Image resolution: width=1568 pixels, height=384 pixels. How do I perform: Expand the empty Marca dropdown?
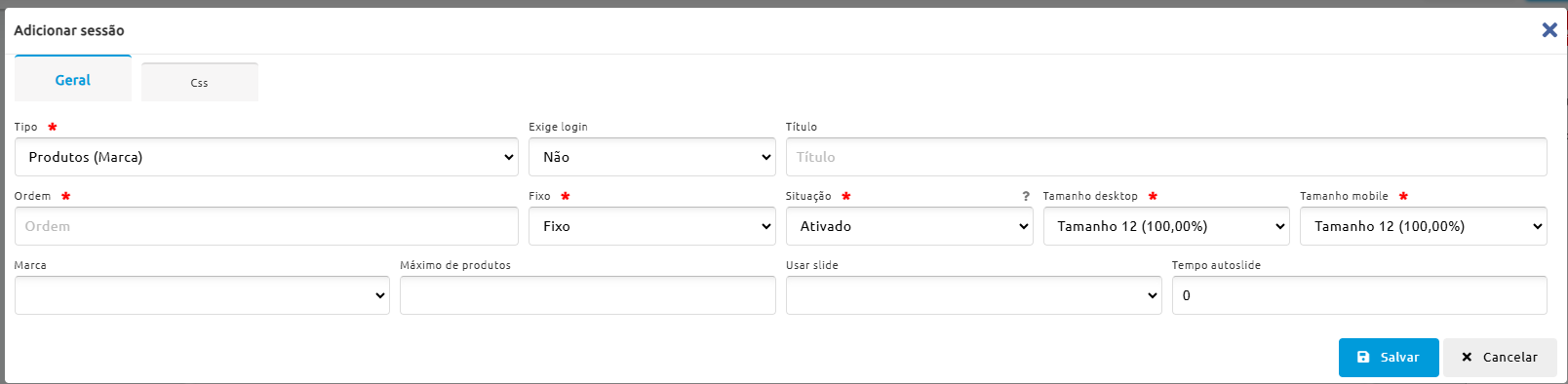click(x=202, y=295)
